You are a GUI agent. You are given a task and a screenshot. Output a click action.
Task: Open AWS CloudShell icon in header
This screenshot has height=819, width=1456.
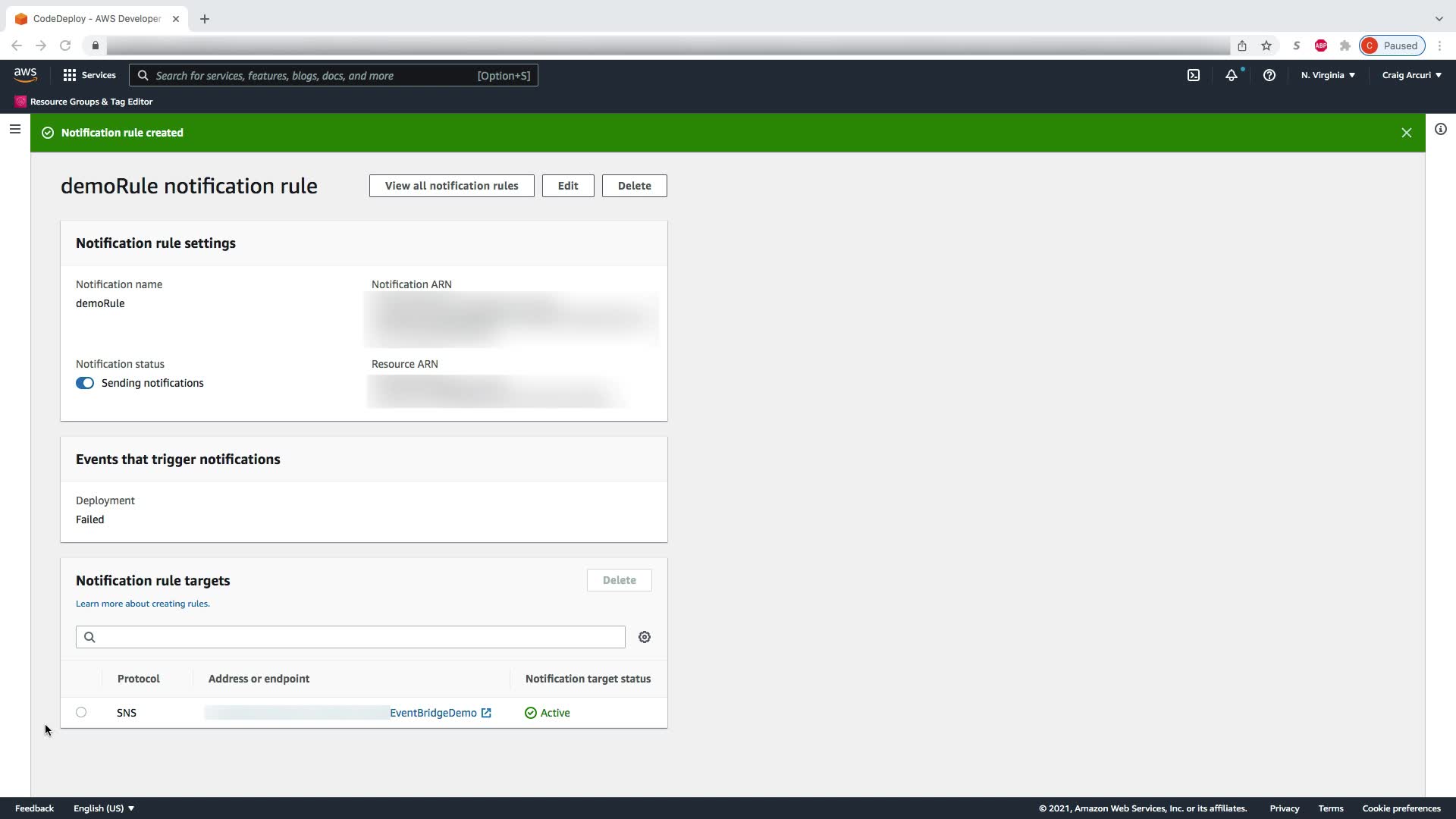point(1194,75)
